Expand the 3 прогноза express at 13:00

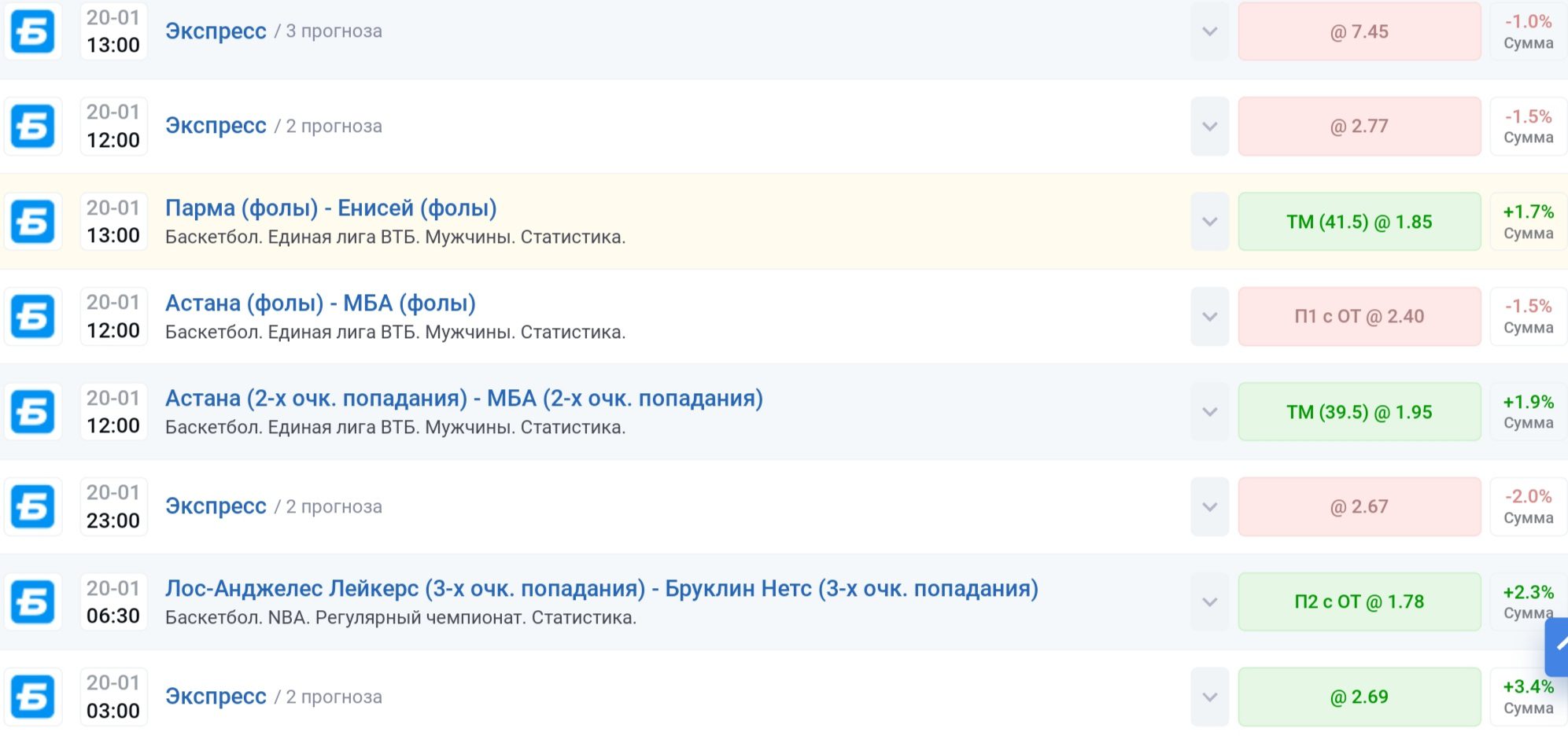click(x=1210, y=31)
